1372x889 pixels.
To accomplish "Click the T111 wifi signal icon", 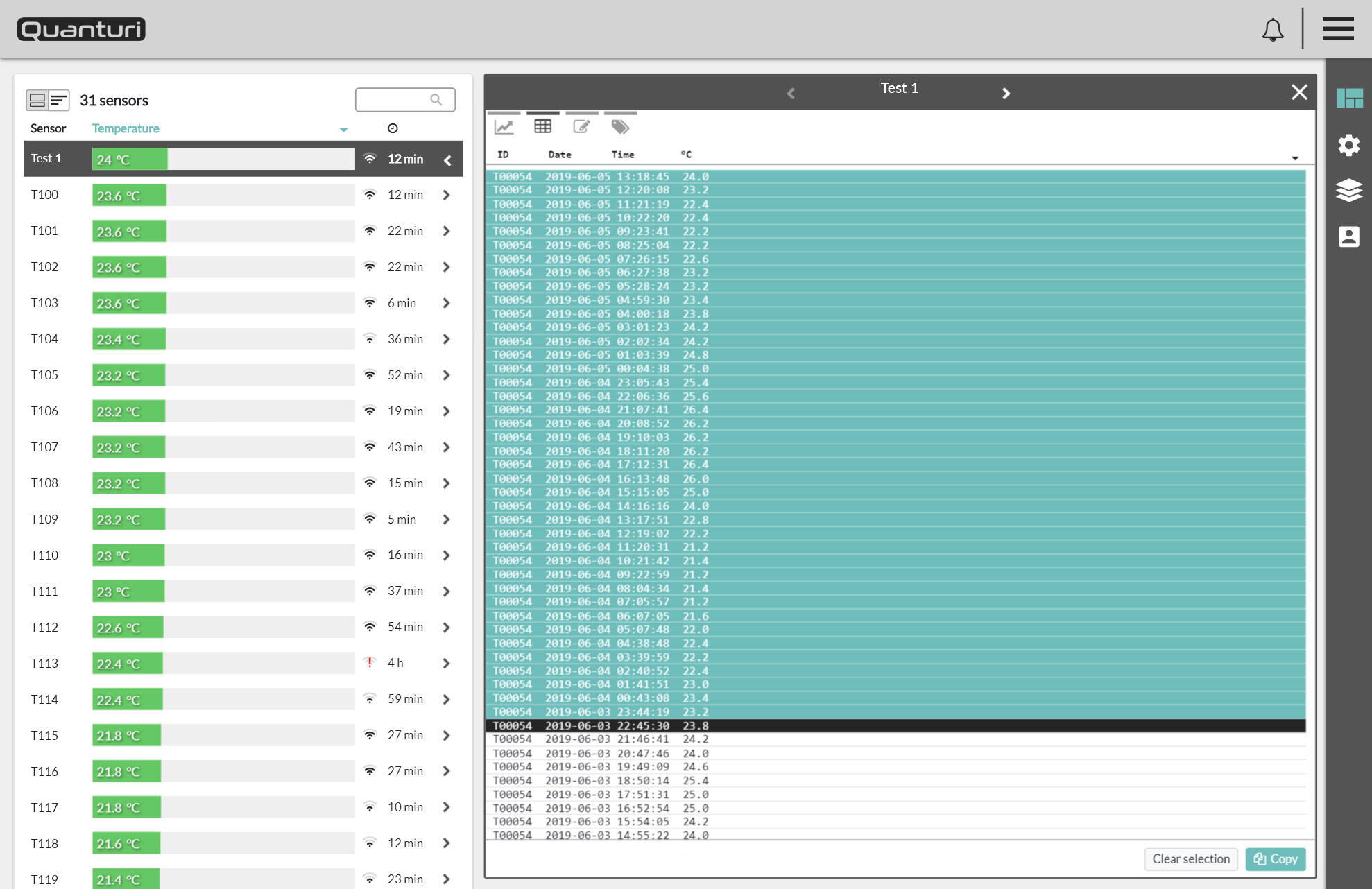I will [370, 591].
